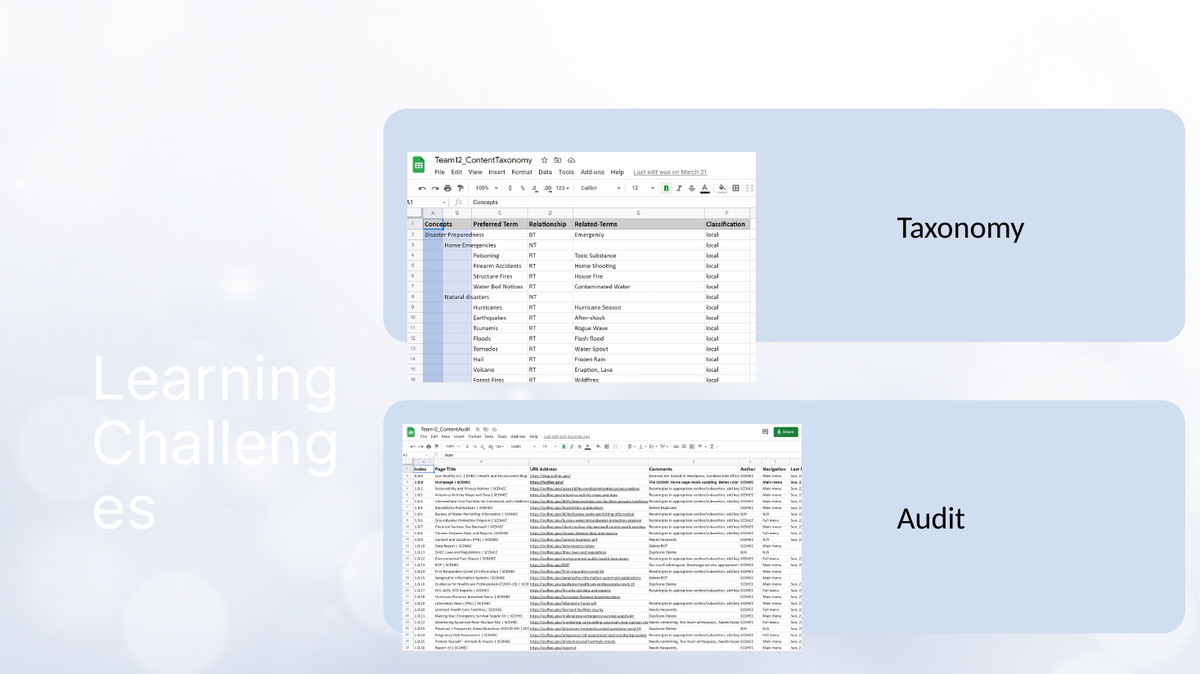
Task: Select the 'Preferred Term' header cell
Action: coord(498,224)
